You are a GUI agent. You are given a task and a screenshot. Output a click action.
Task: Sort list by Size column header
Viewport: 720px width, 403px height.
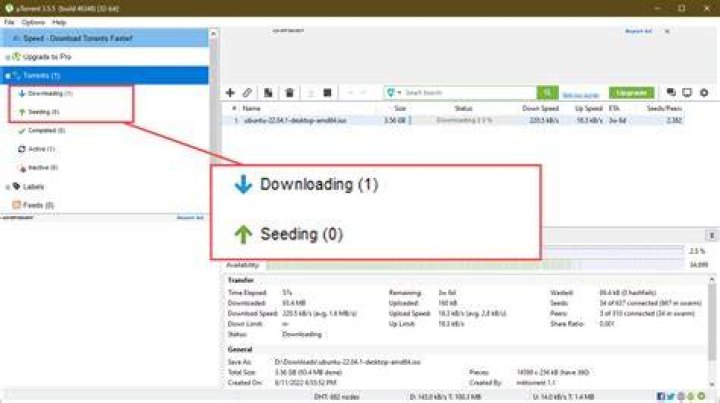[x=400, y=108]
